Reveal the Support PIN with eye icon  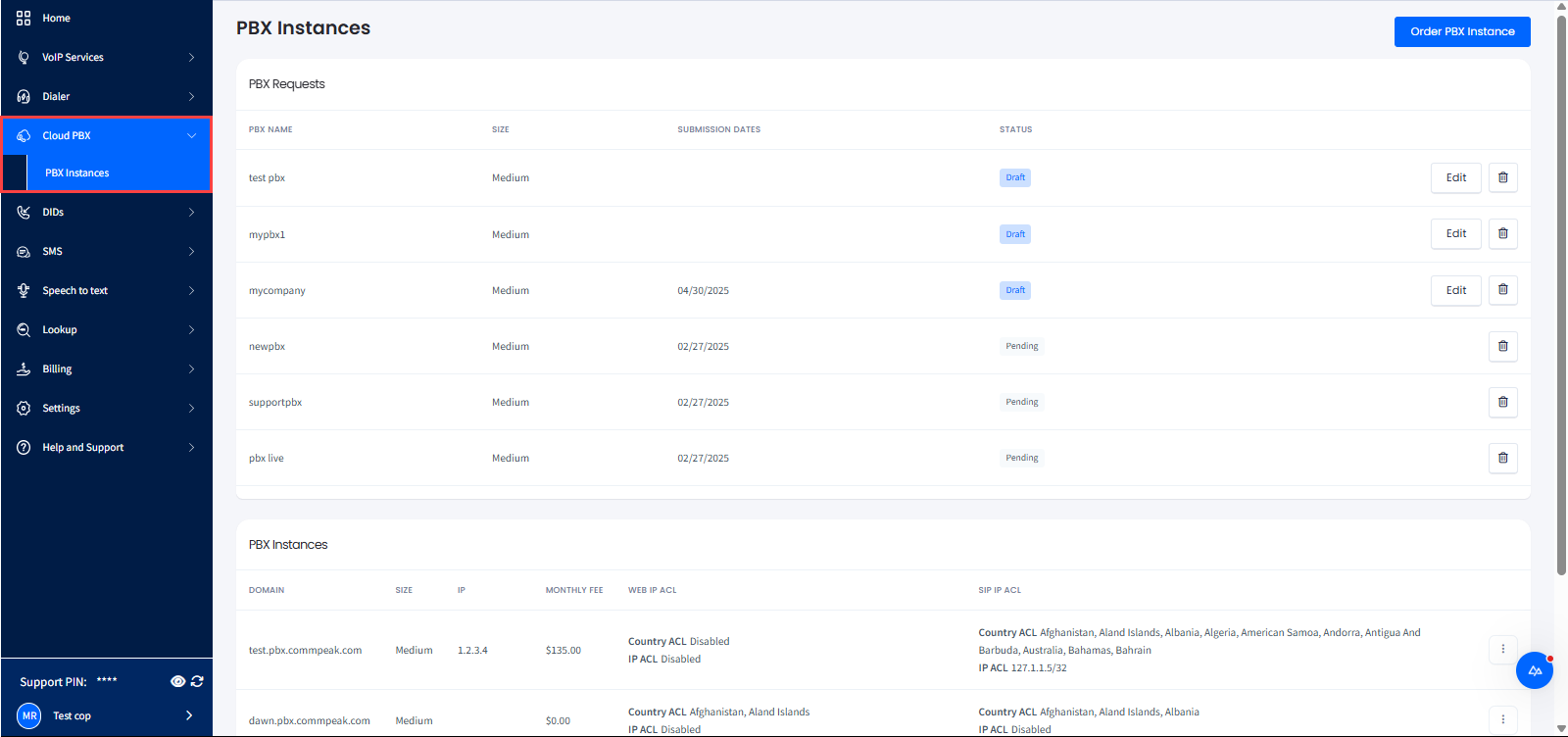(x=177, y=681)
